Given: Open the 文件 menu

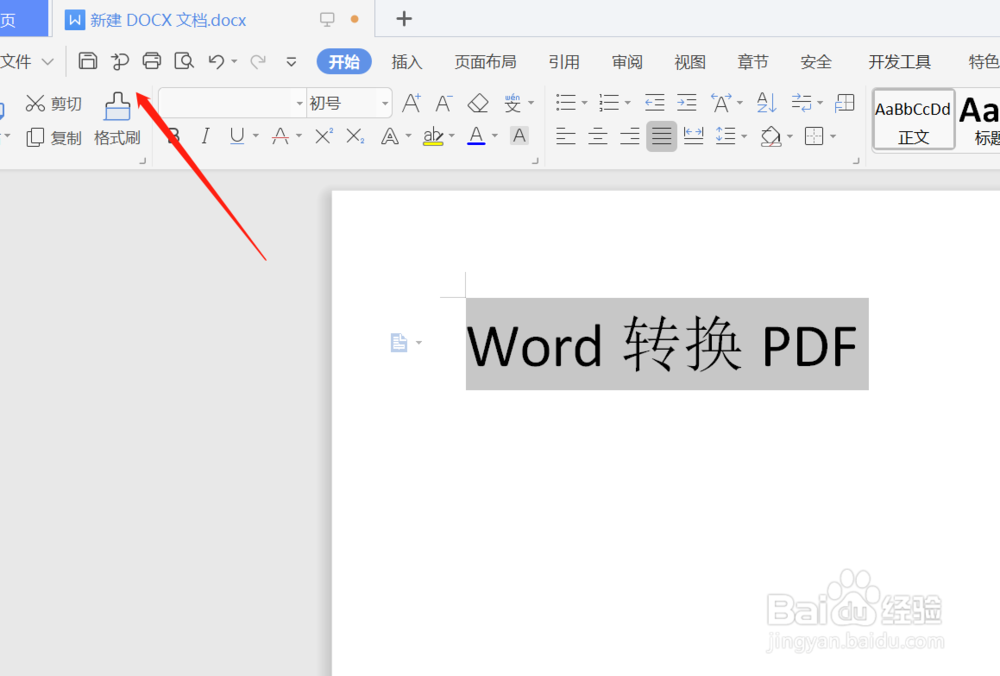Looking at the screenshot, I should [20, 61].
